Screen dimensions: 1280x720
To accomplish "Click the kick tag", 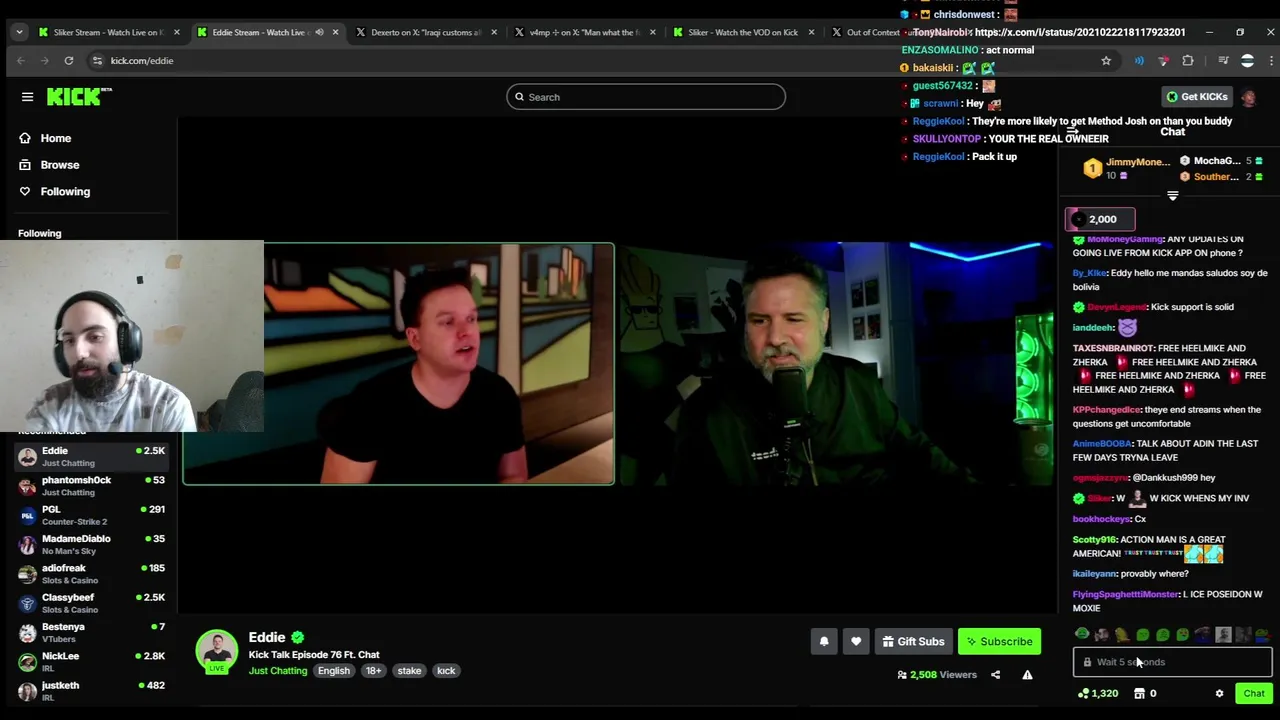I will click(446, 671).
